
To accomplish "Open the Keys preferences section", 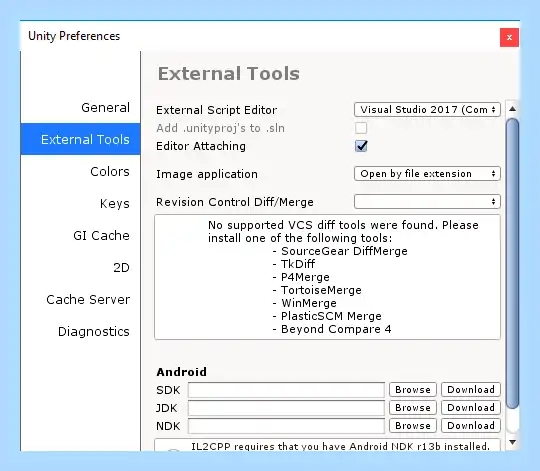I will 115,203.
